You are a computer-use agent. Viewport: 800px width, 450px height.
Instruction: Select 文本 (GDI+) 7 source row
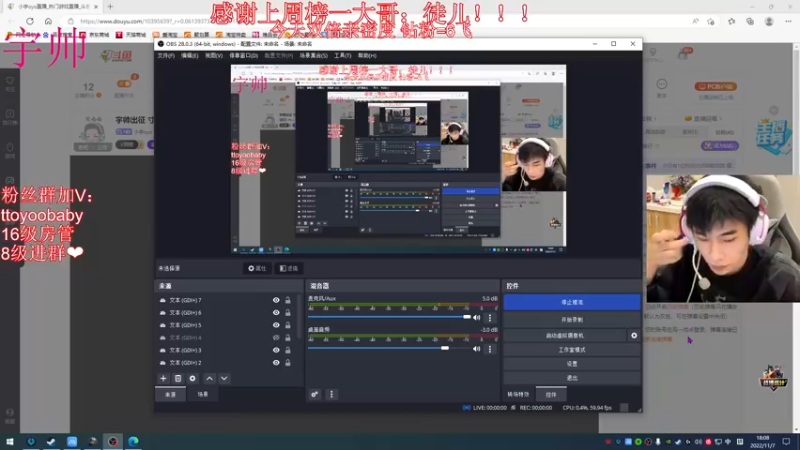coord(227,301)
